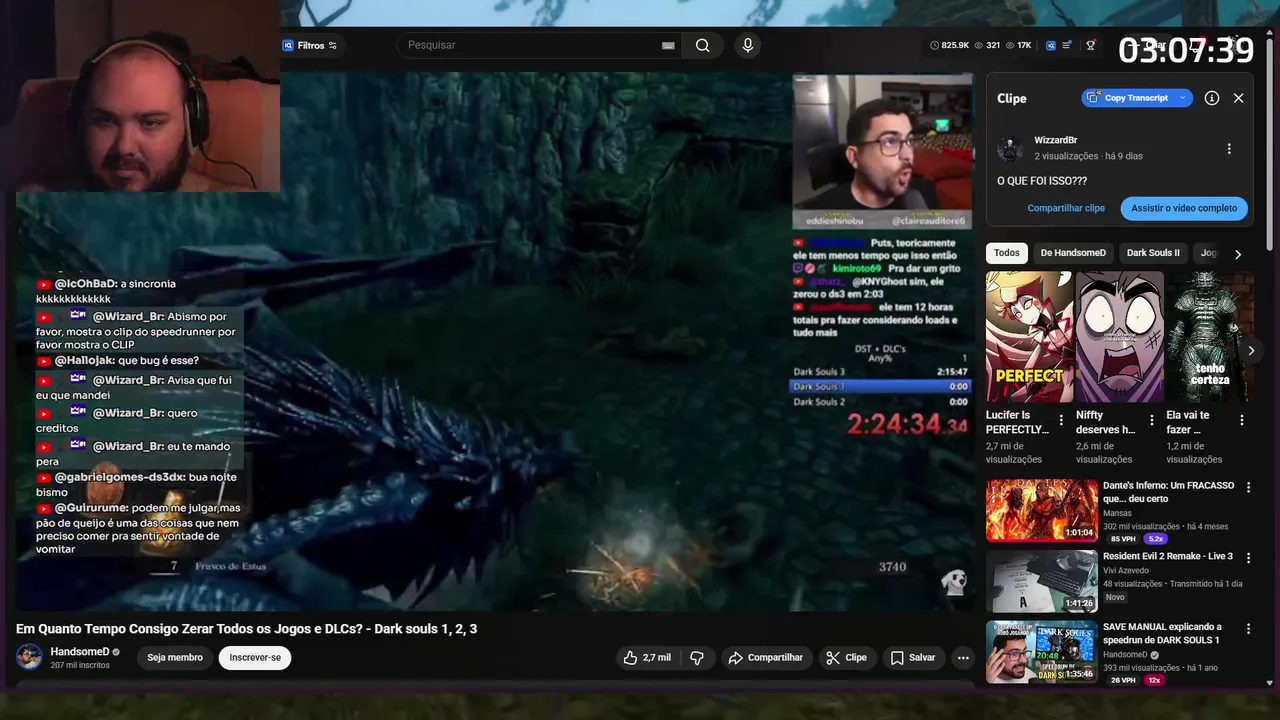Click the 85 VPH badge on Dante's Inferno
The width and height of the screenshot is (1280, 720).
pyautogui.click(x=1123, y=539)
